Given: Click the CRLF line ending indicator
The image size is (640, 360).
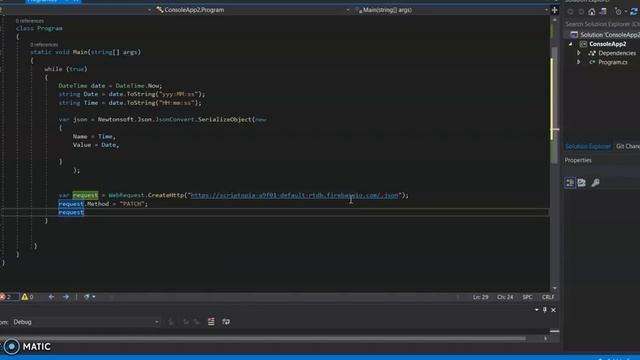Looking at the screenshot, I should coord(548,297).
